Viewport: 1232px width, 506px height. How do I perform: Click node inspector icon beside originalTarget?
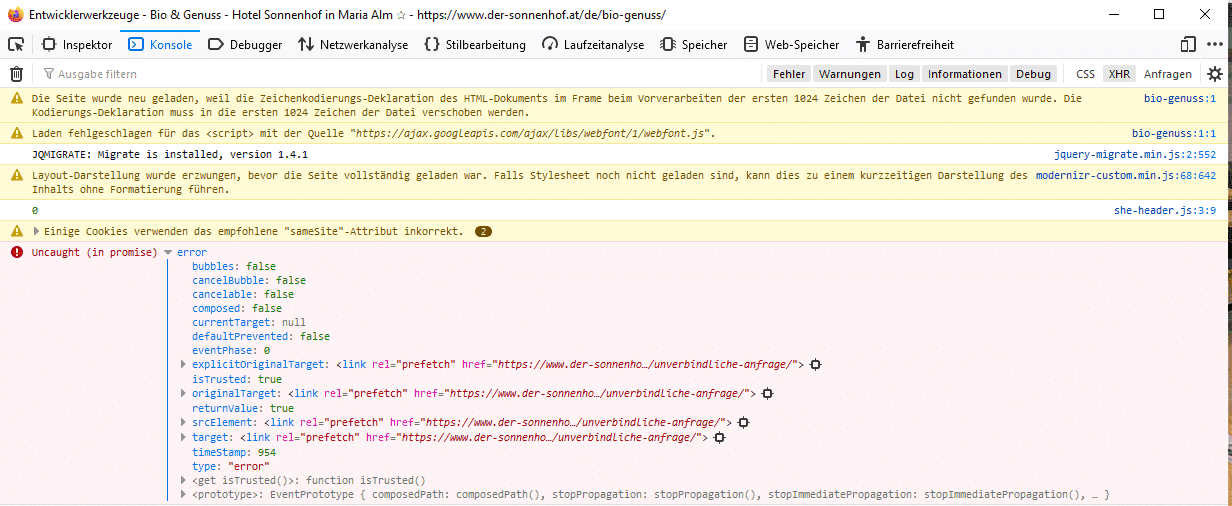(767, 394)
